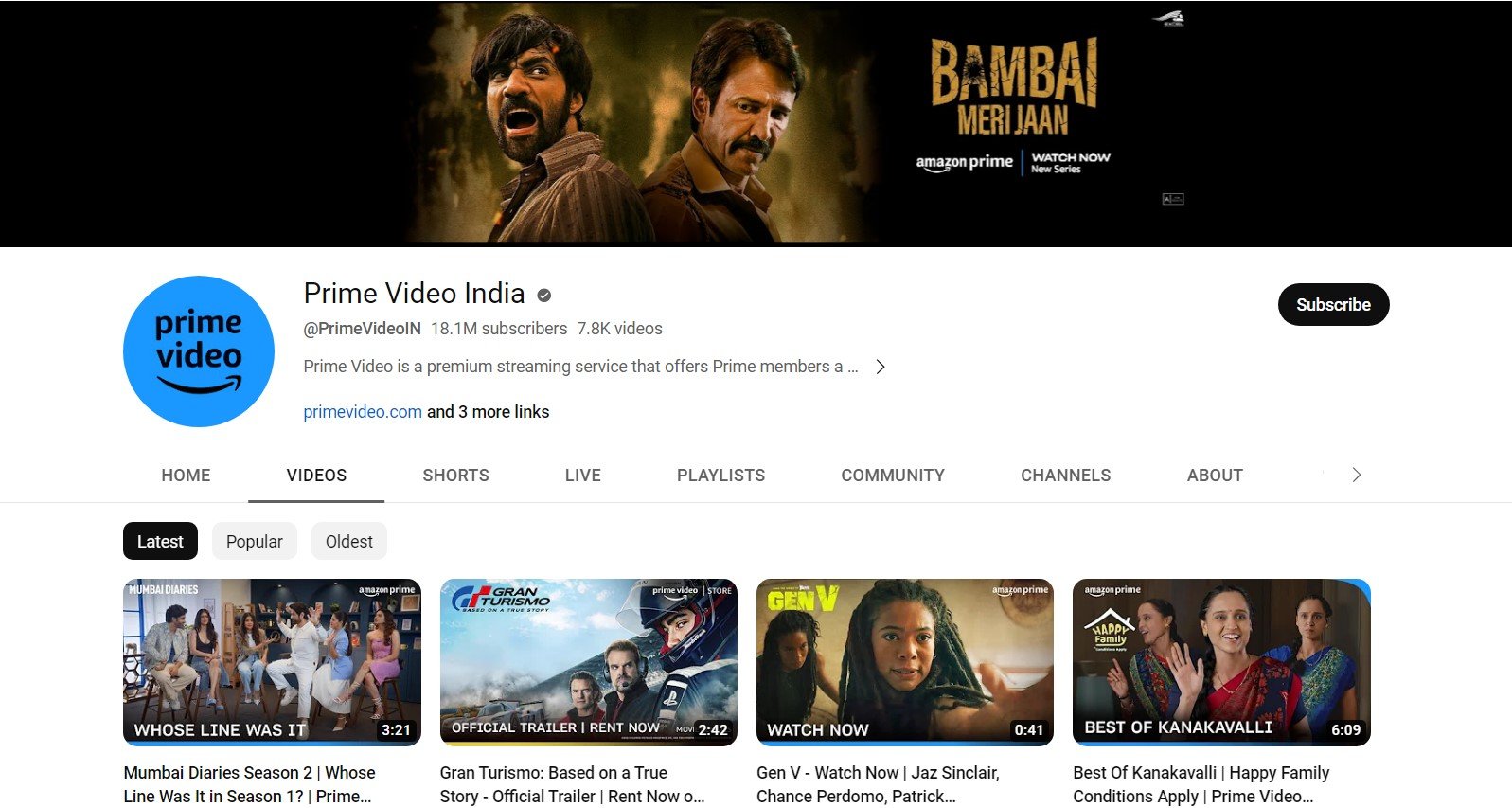Screen dimensions: 1512x808
Task: Sort videos by Oldest
Action: (x=349, y=541)
